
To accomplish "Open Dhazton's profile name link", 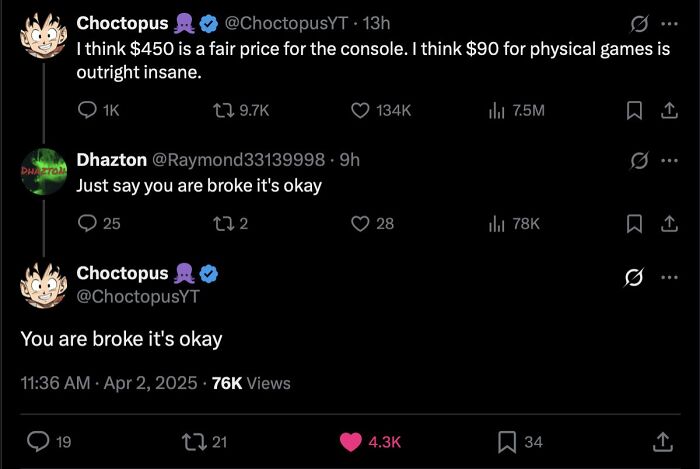I will click(110, 160).
